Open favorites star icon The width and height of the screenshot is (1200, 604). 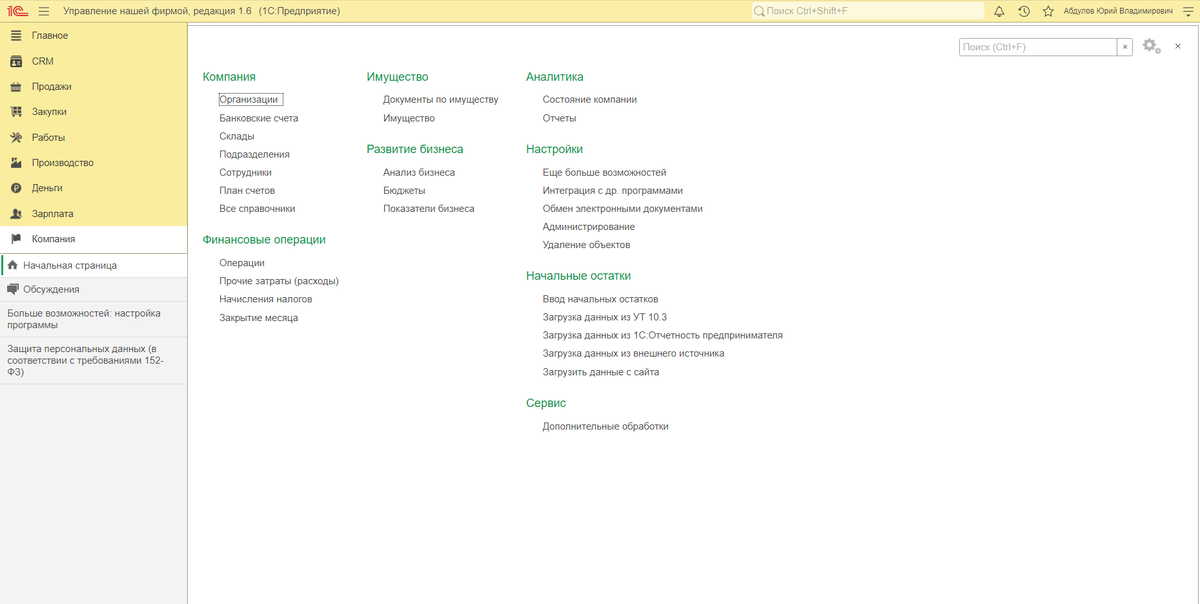pos(1048,11)
